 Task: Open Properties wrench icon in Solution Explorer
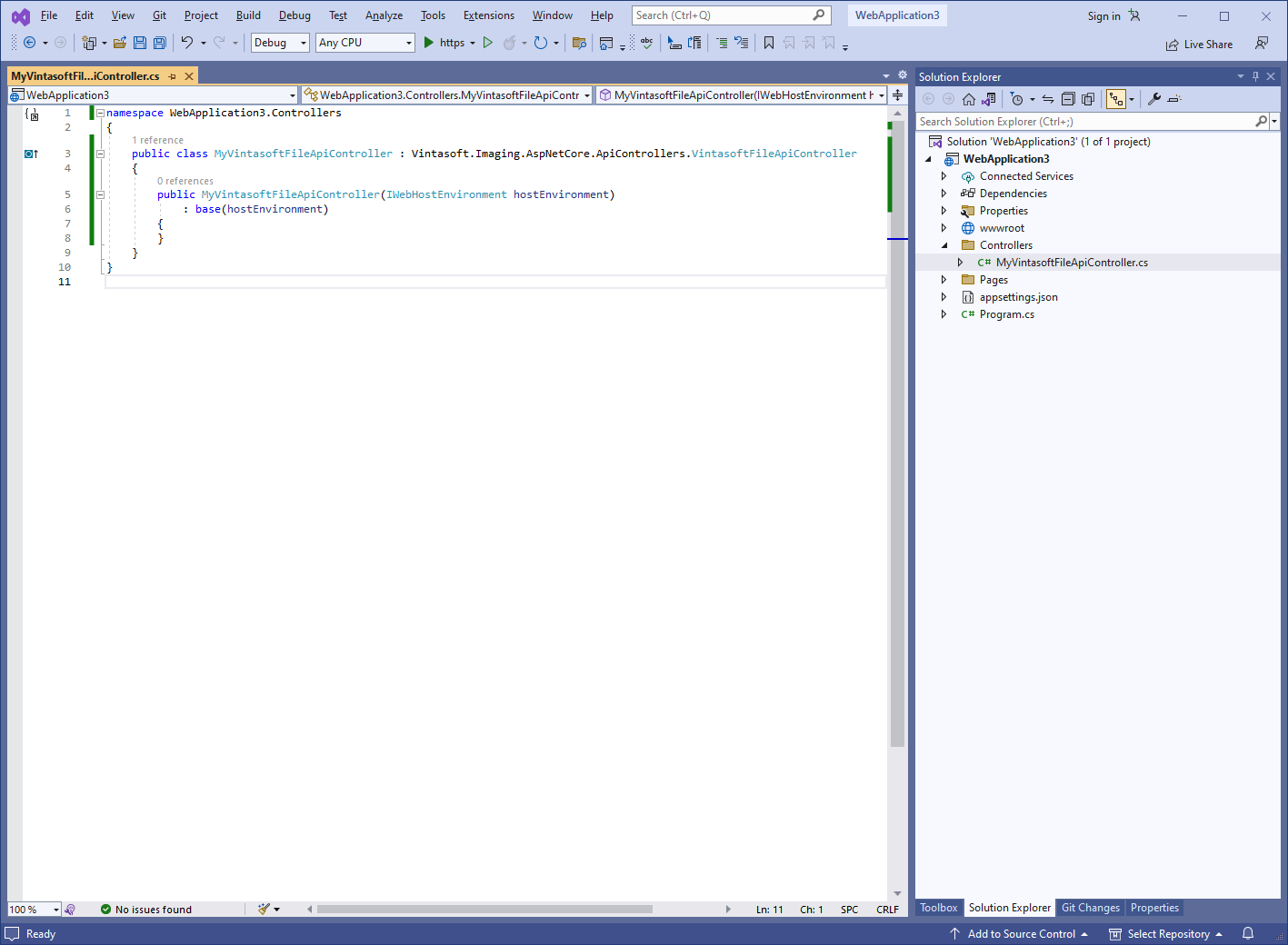pos(1154,99)
